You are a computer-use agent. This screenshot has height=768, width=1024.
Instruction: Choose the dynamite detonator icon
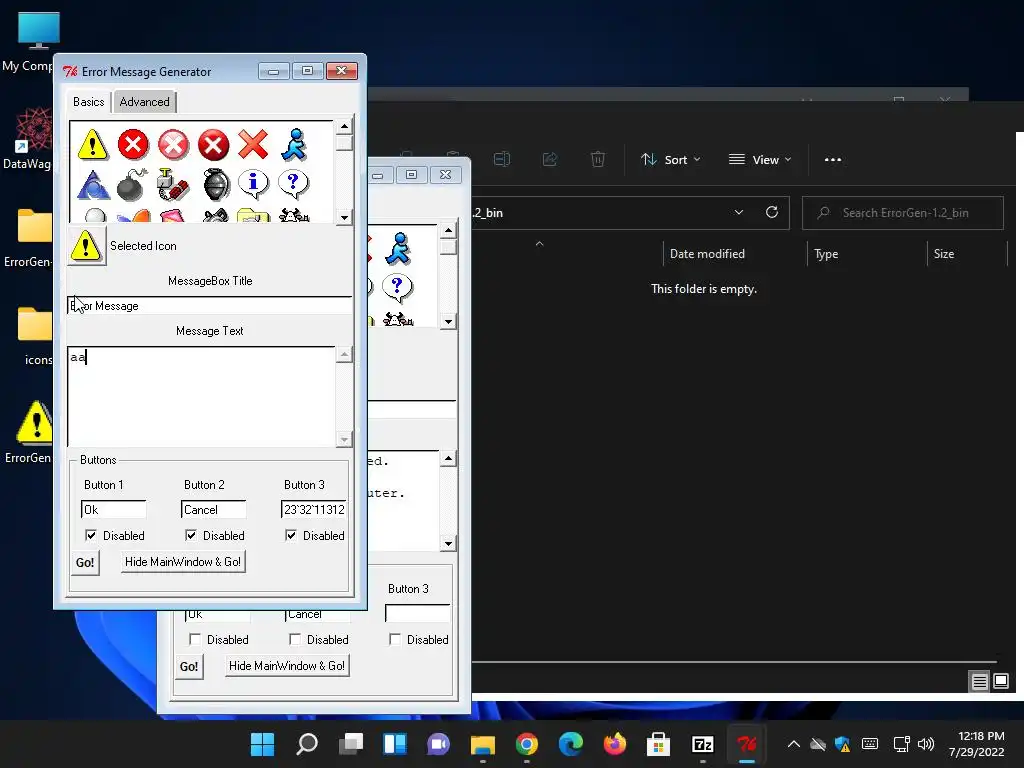coord(173,184)
